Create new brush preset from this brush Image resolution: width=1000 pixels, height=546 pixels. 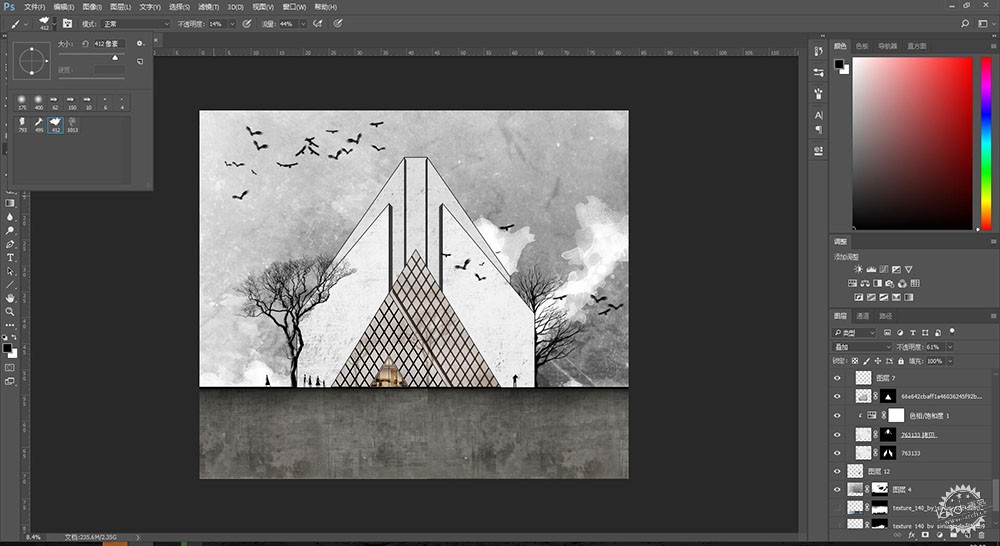(x=140, y=62)
